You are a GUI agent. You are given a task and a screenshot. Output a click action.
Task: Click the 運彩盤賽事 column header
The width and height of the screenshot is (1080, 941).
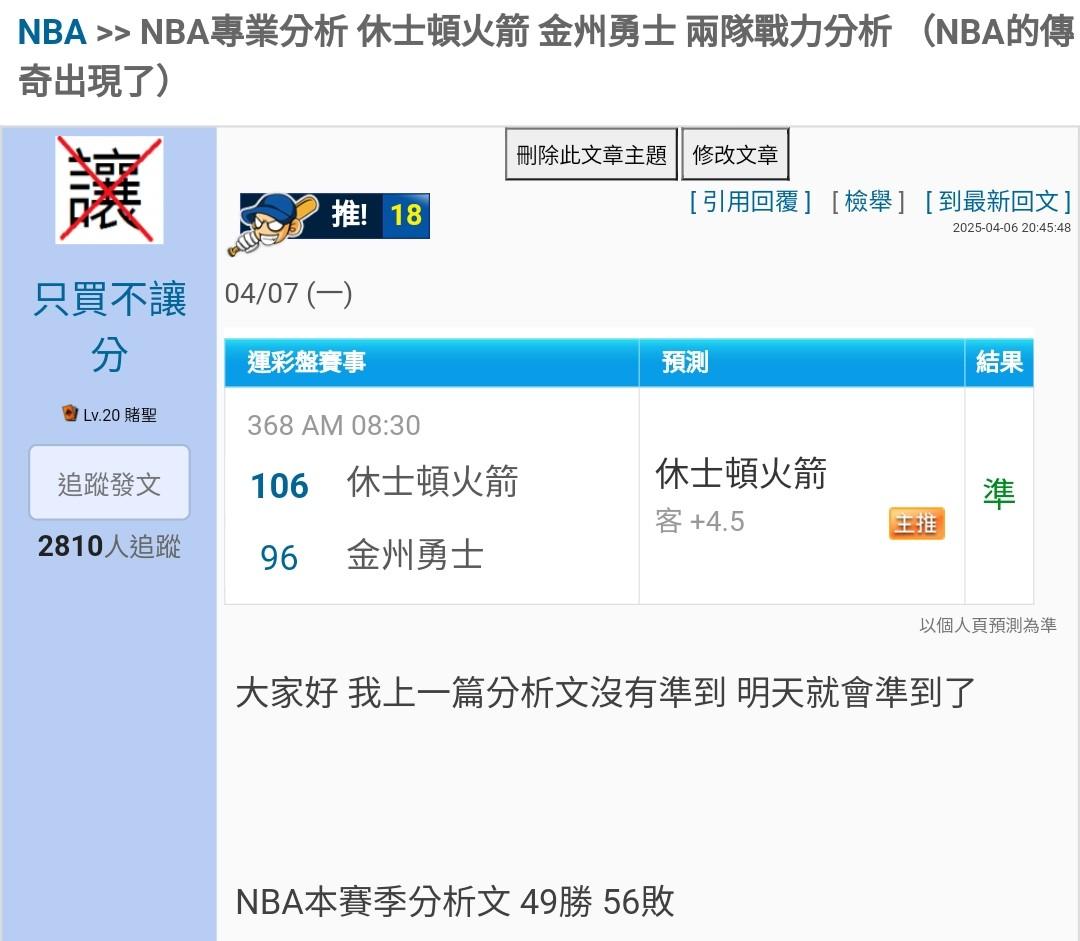(432, 362)
